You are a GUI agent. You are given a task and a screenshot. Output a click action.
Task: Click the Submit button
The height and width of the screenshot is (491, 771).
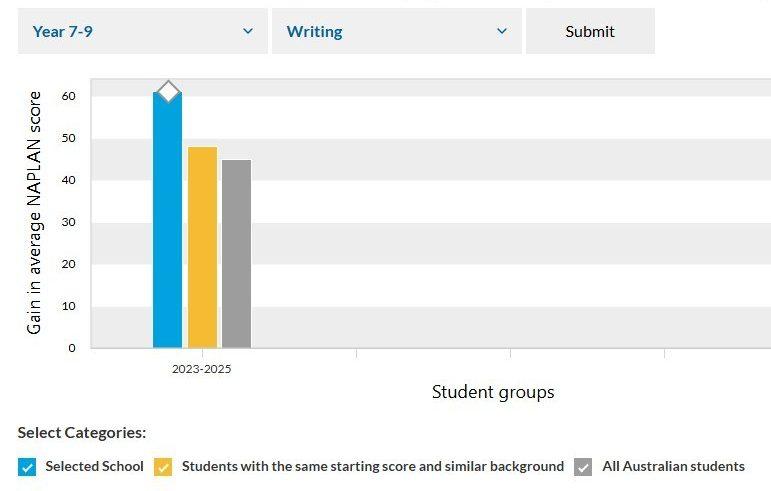tap(590, 31)
